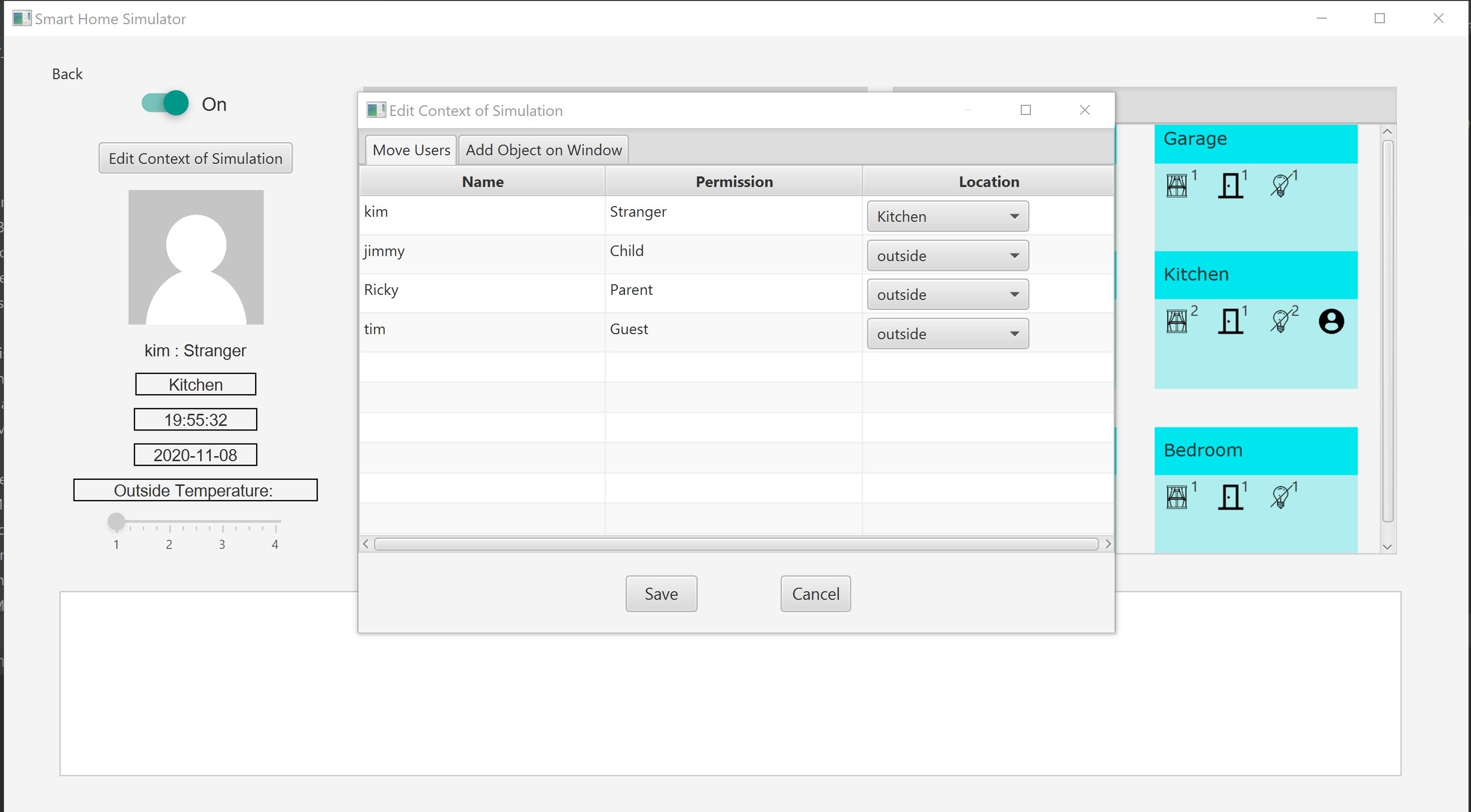Click the Garage window icon
Viewport: 1471px width, 812px height.
(x=1176, y=185)
